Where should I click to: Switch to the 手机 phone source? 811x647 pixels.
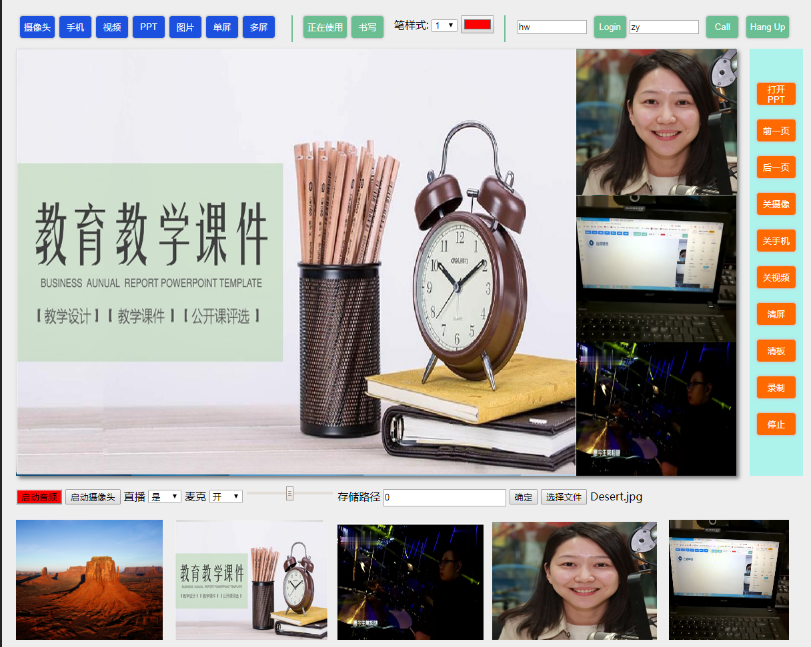coord(75,27)
